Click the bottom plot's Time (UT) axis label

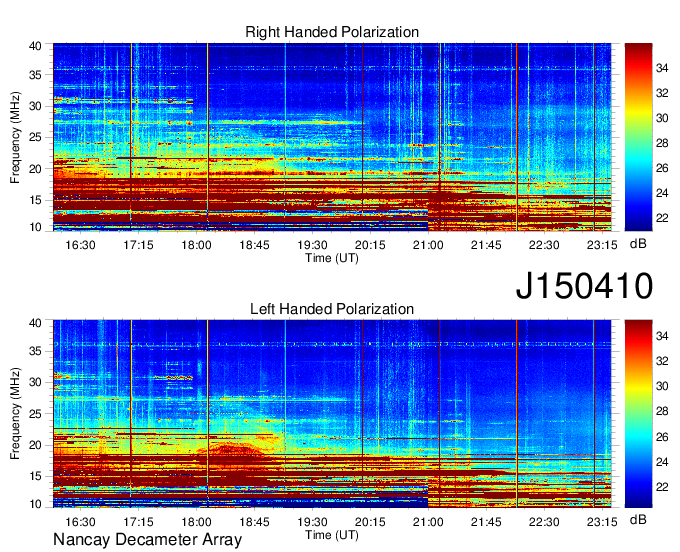tap(332, 535)
